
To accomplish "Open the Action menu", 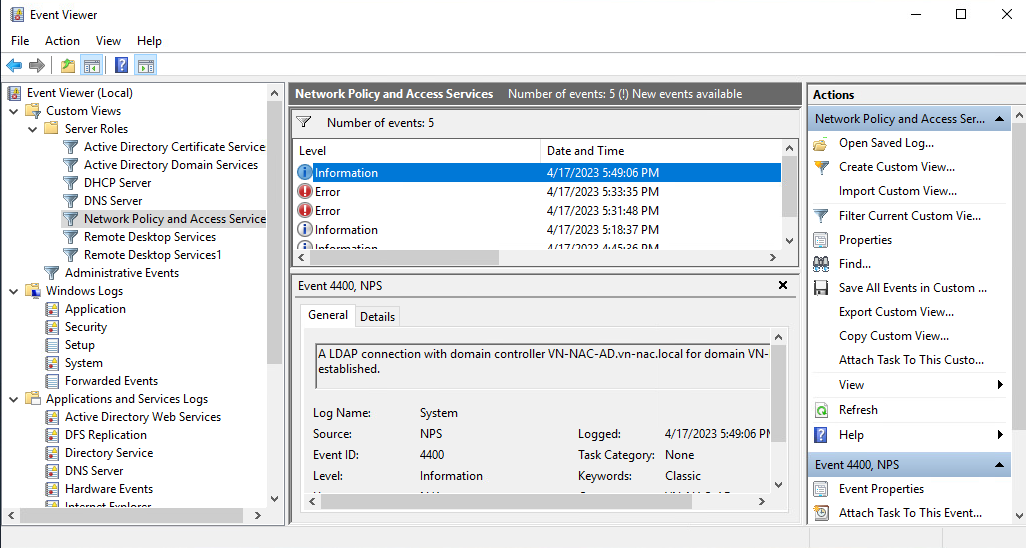I will (62, 41).
